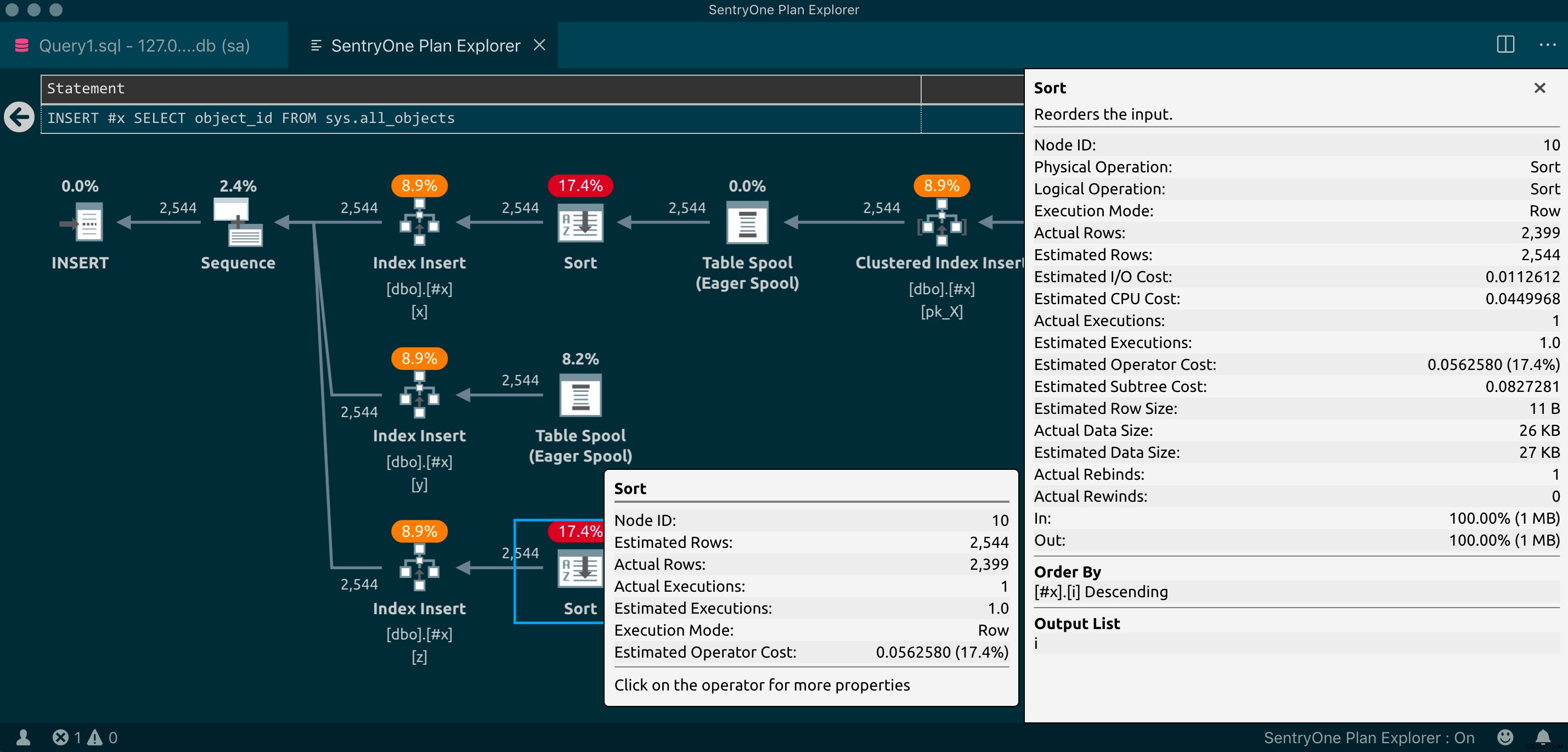Viewport: 1568px width, 752px height.
Task: Select the top Sort operator icon
Action: point(580,222)
